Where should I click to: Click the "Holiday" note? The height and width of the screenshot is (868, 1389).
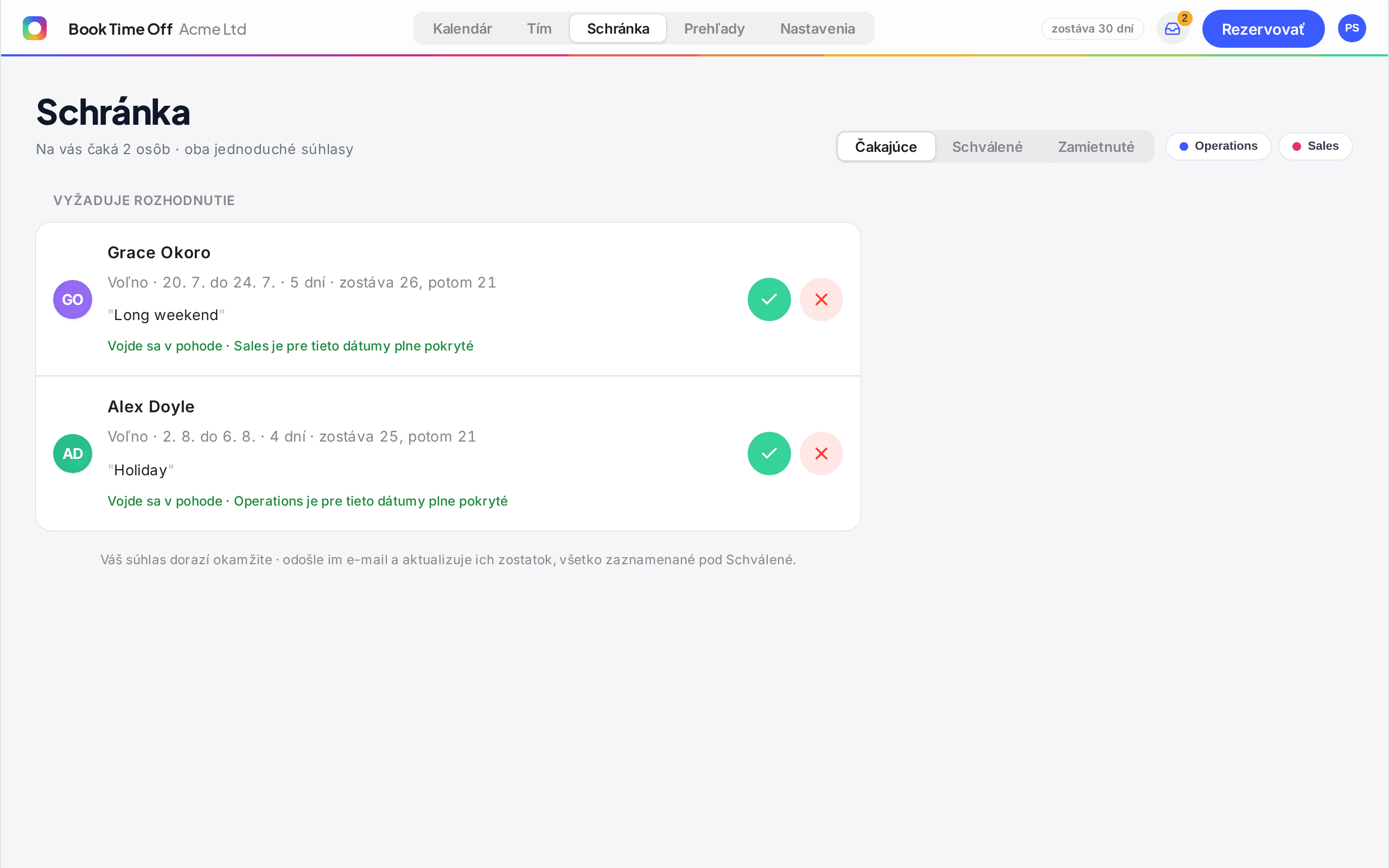[x=141, y=470]
